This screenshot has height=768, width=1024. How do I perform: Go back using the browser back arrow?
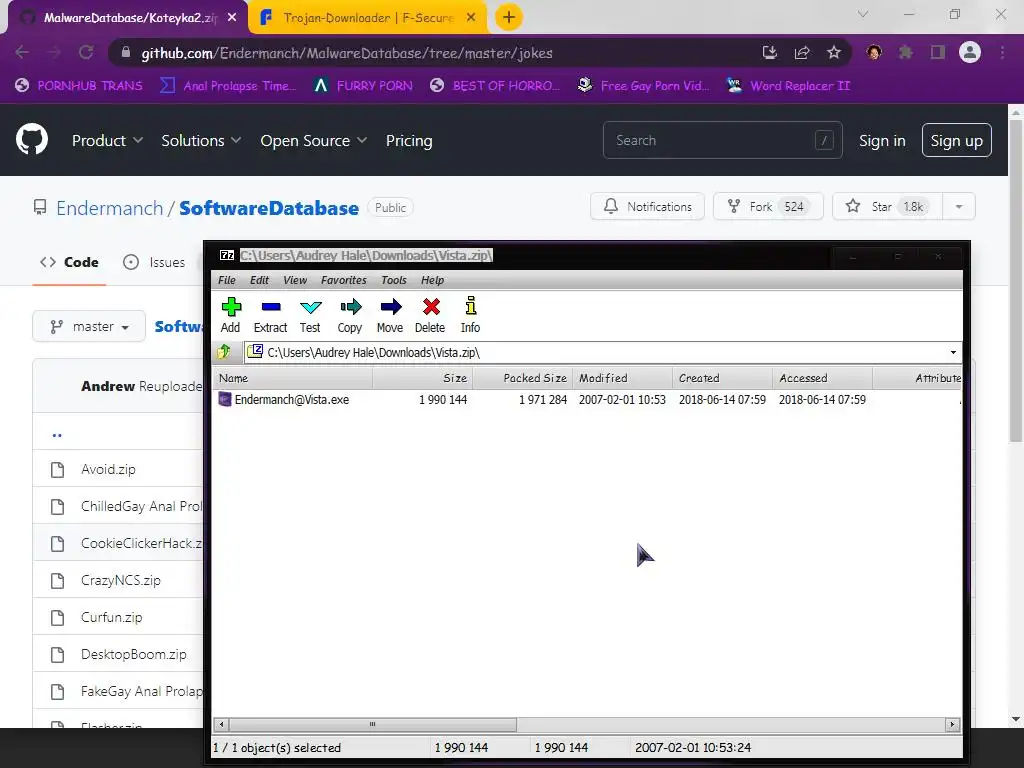click(22, 52)
